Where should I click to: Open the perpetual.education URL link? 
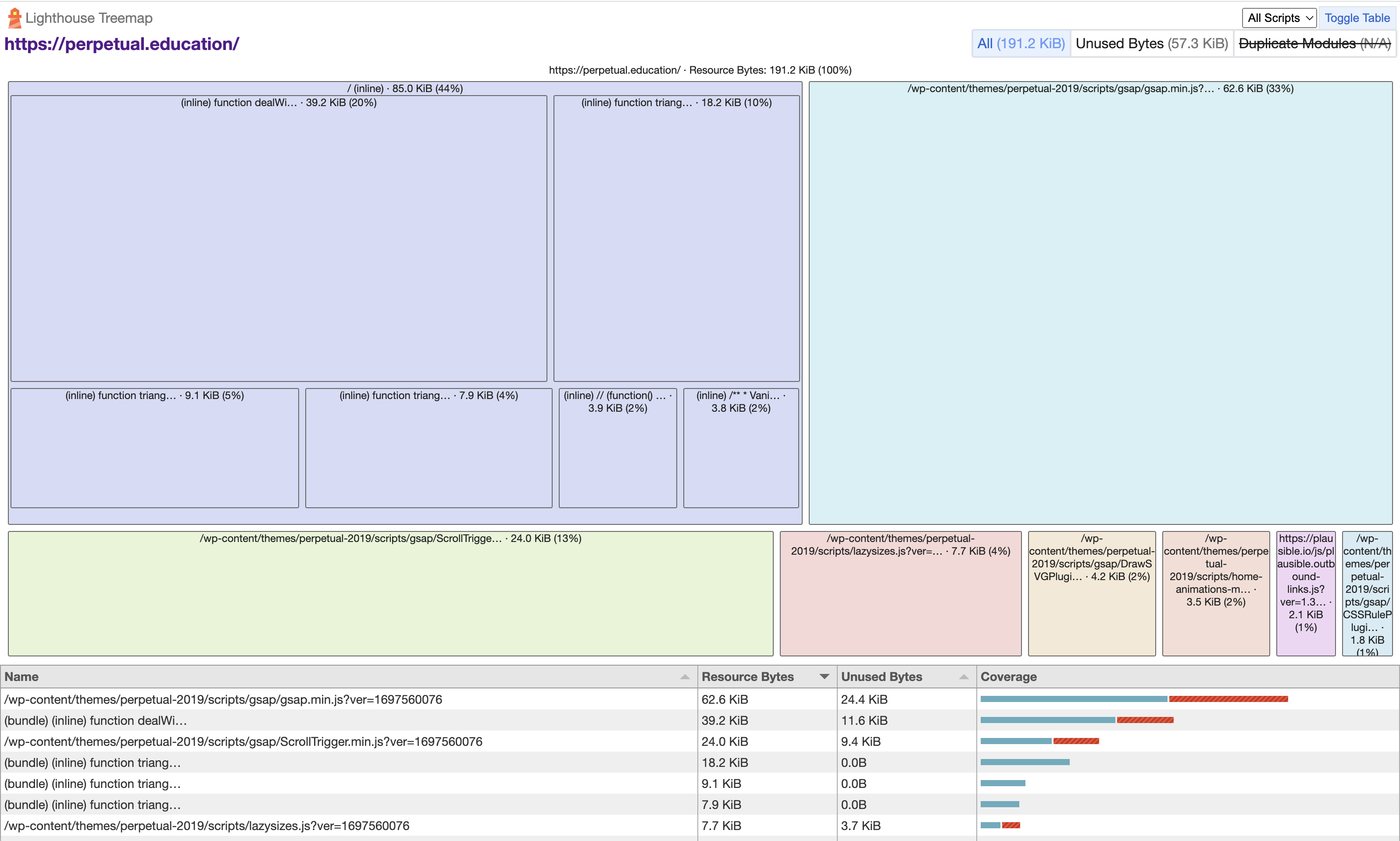[x=122, y=44]
